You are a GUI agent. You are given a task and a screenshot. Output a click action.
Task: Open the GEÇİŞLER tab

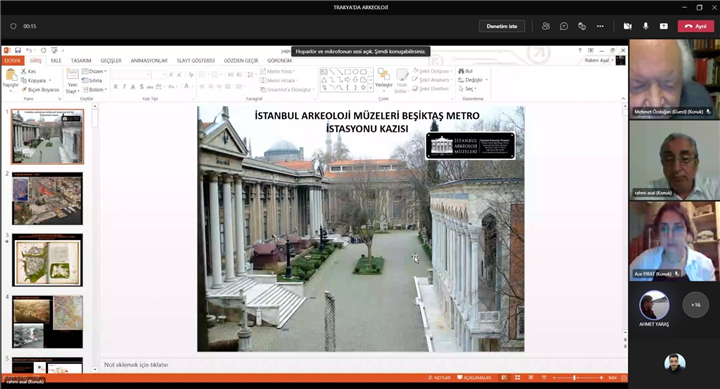click(x=111, y=61)
